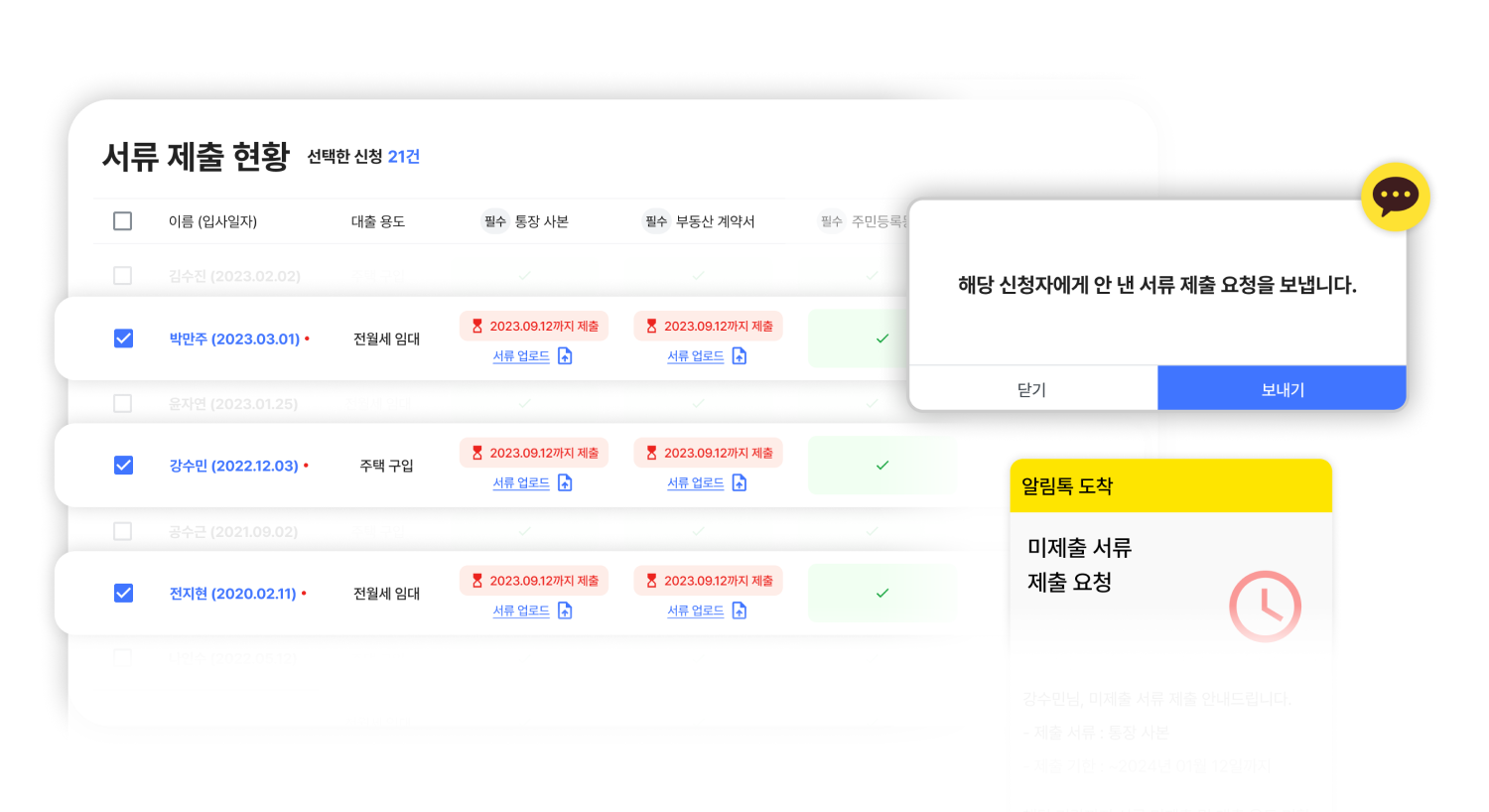Click the 부동산 계약서 column header
1489x812 pixels.
[716, 221]
